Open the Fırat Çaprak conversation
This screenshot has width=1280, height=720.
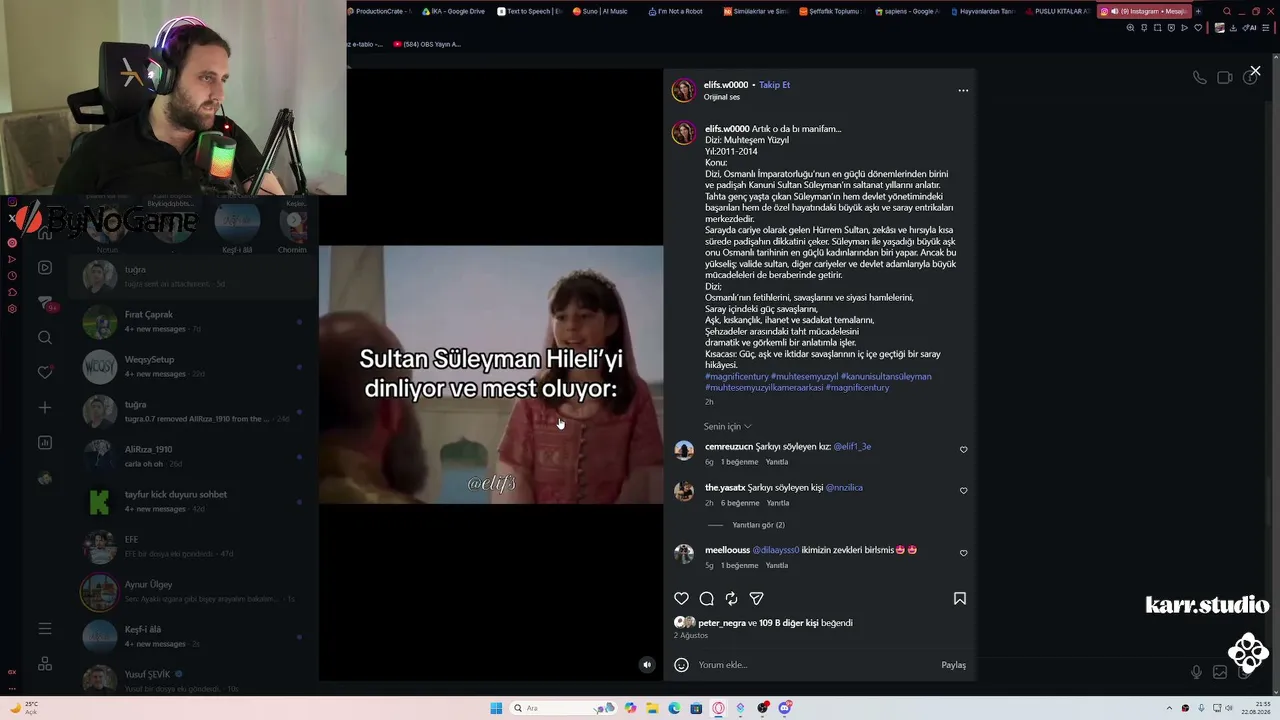[192, 321]
